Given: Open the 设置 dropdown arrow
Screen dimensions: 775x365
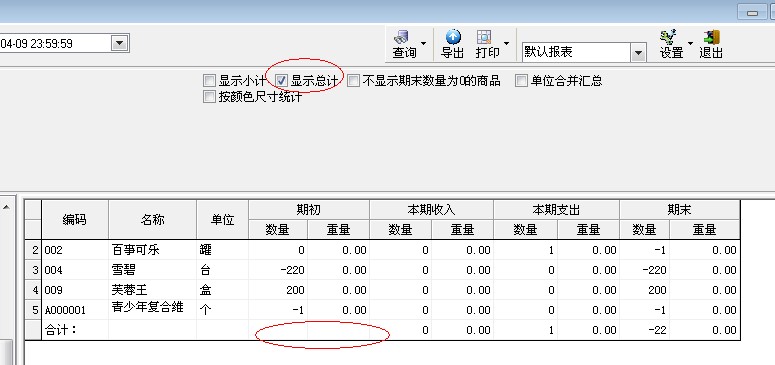Looking at the screenshot, I should pos(690,44).
